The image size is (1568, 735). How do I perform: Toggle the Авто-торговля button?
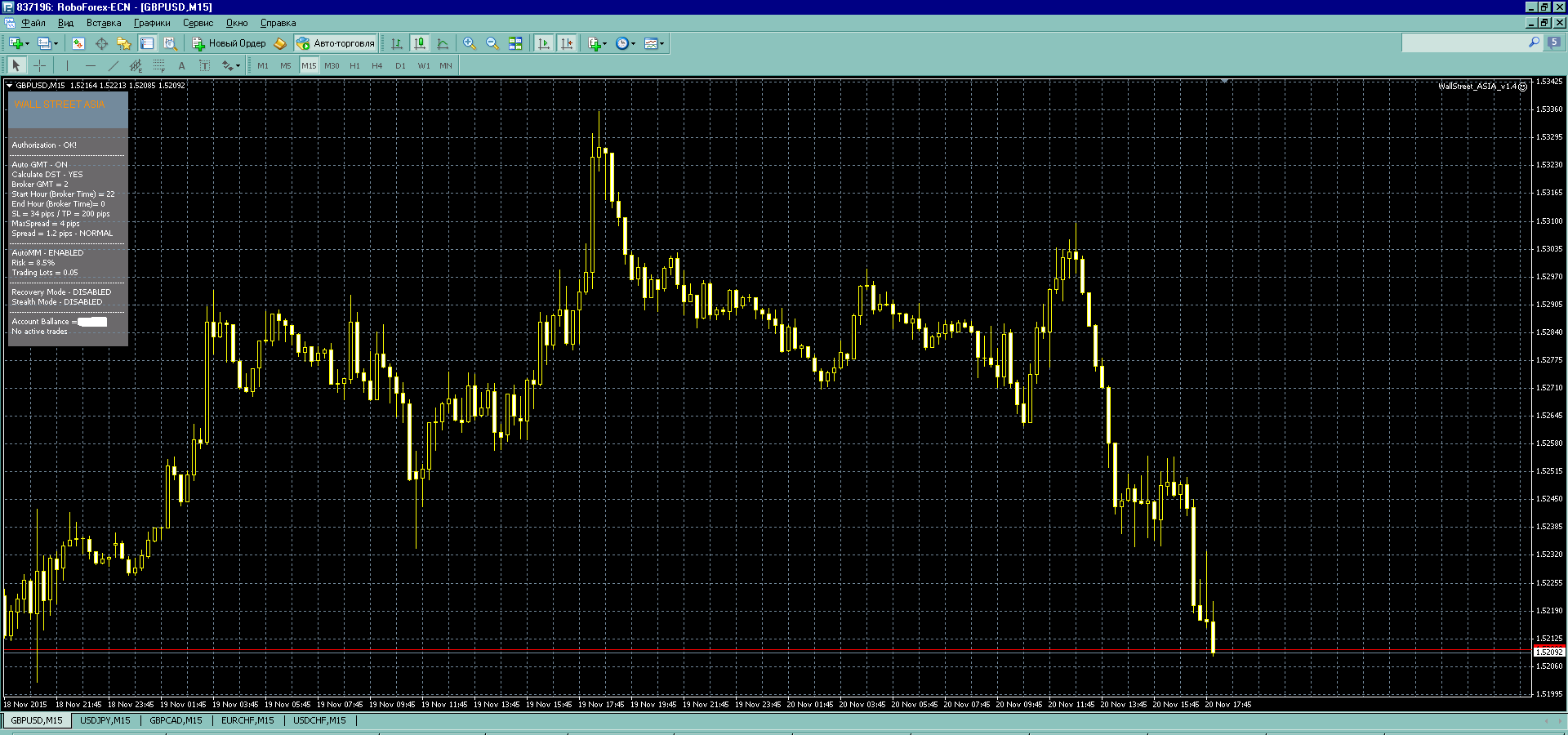click(336, 43)
